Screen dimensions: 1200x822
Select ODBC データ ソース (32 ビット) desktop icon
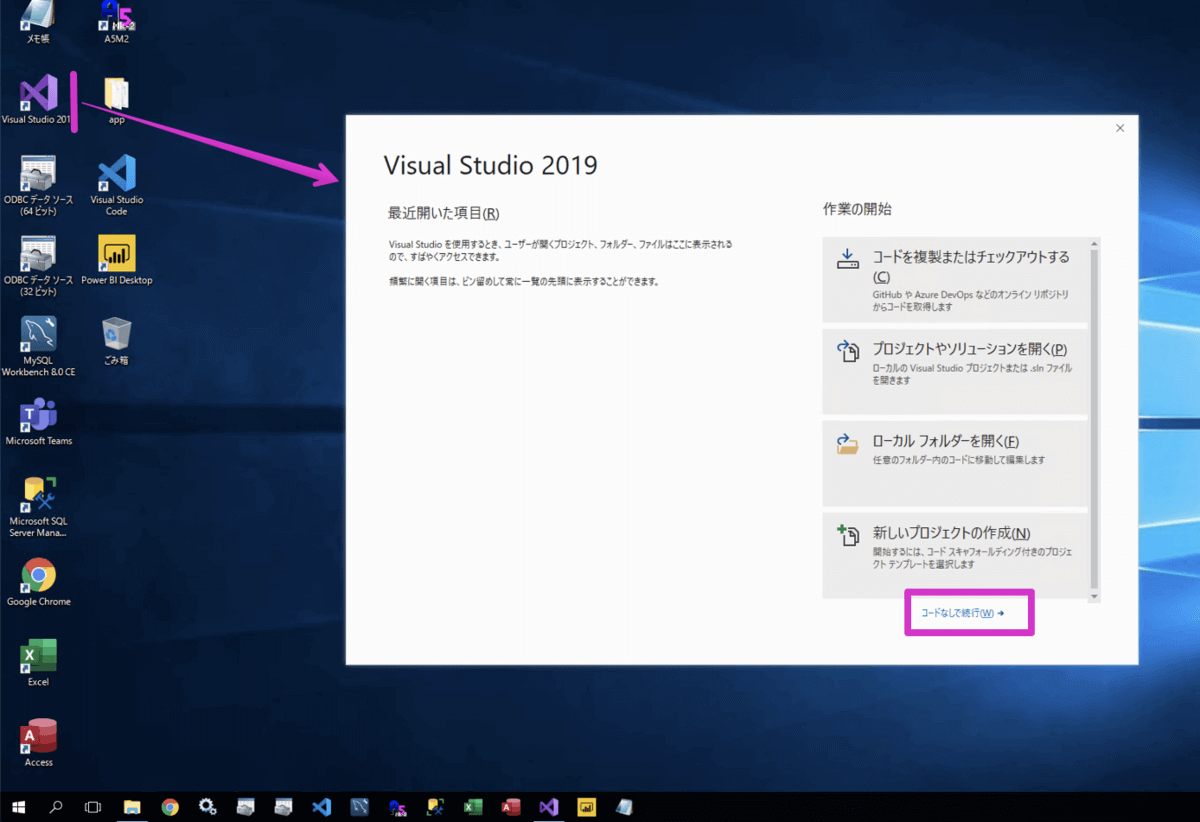tap(38, 266)
